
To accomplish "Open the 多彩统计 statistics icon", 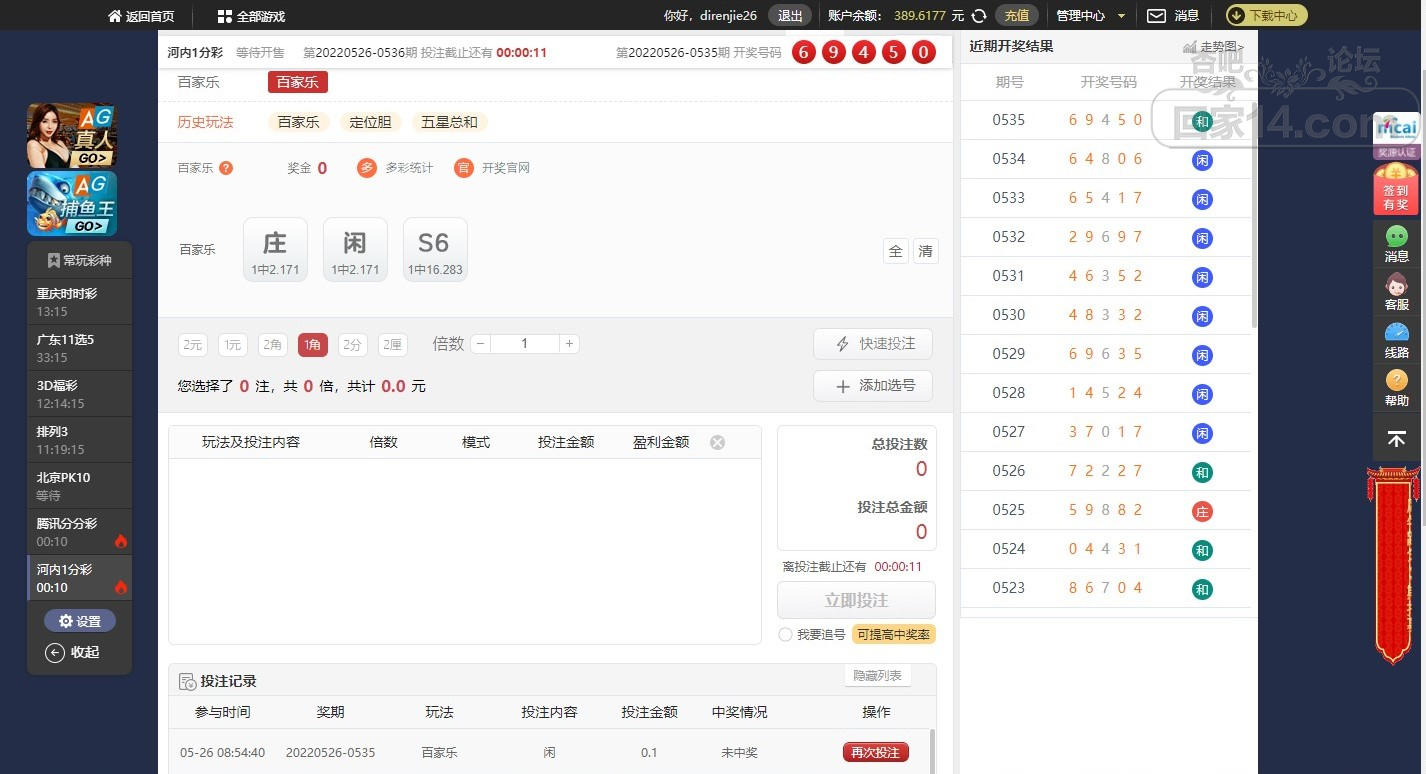I will tap(367, 168).
